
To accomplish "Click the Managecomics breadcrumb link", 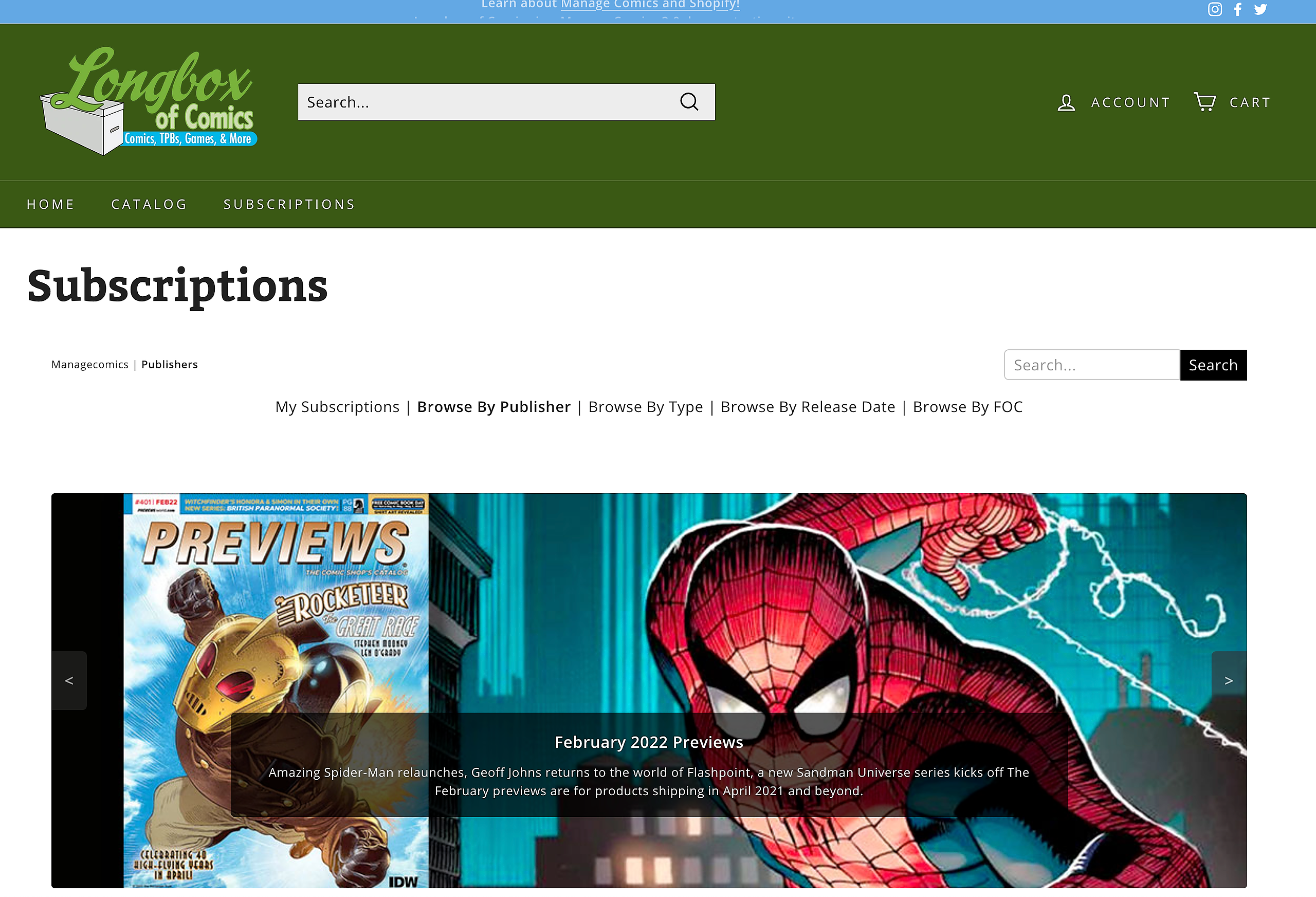I will pyautogui.click(x=89, y=364).
